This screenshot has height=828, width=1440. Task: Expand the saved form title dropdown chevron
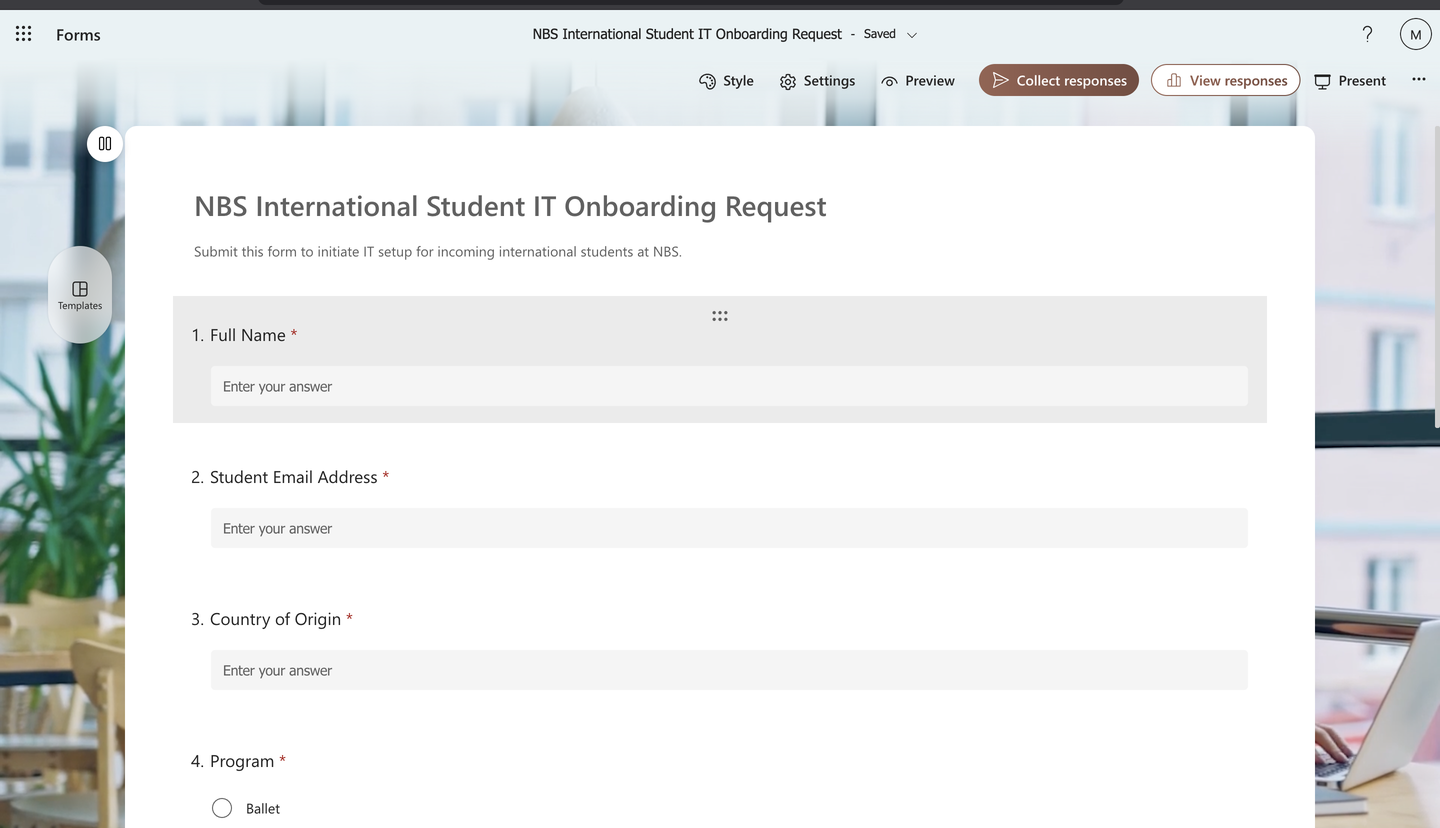coord(912,35)
